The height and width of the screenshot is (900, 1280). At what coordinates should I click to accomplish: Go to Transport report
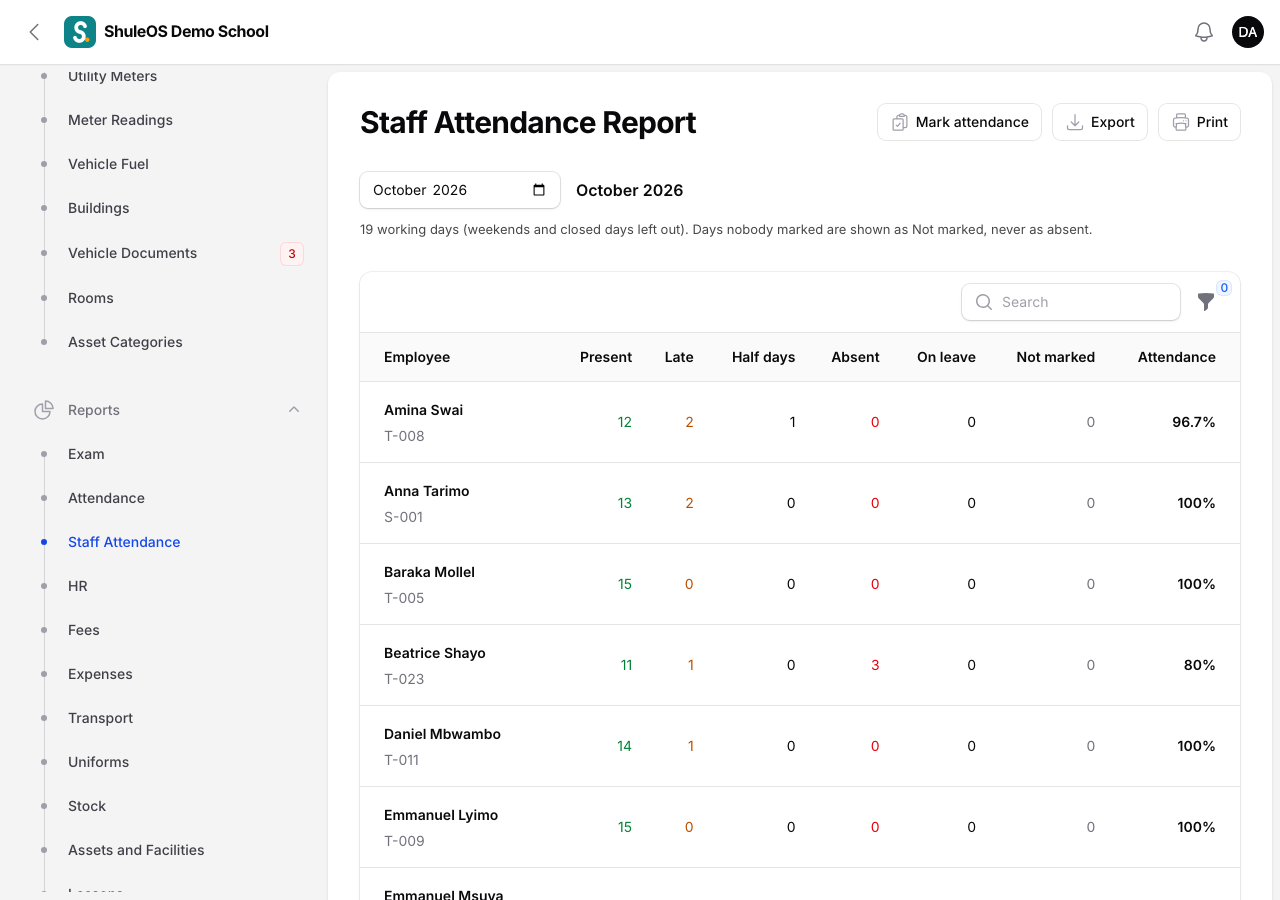click(x=100, y=718)
